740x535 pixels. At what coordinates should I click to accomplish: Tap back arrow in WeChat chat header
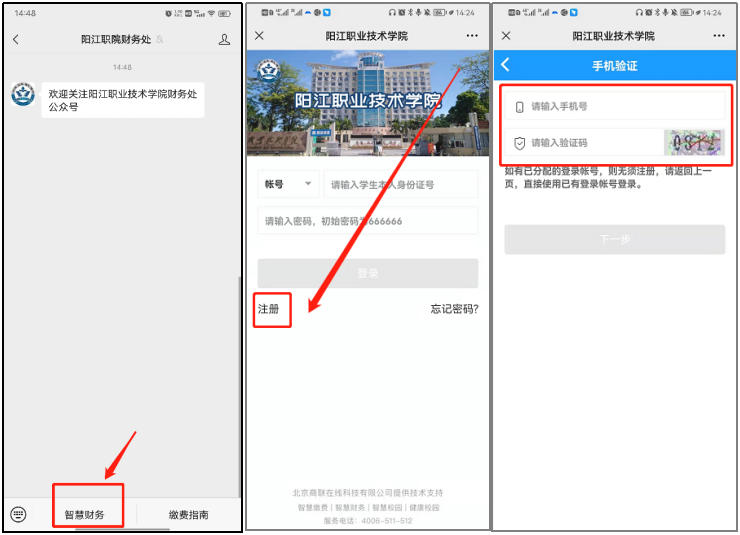point(15,39)
